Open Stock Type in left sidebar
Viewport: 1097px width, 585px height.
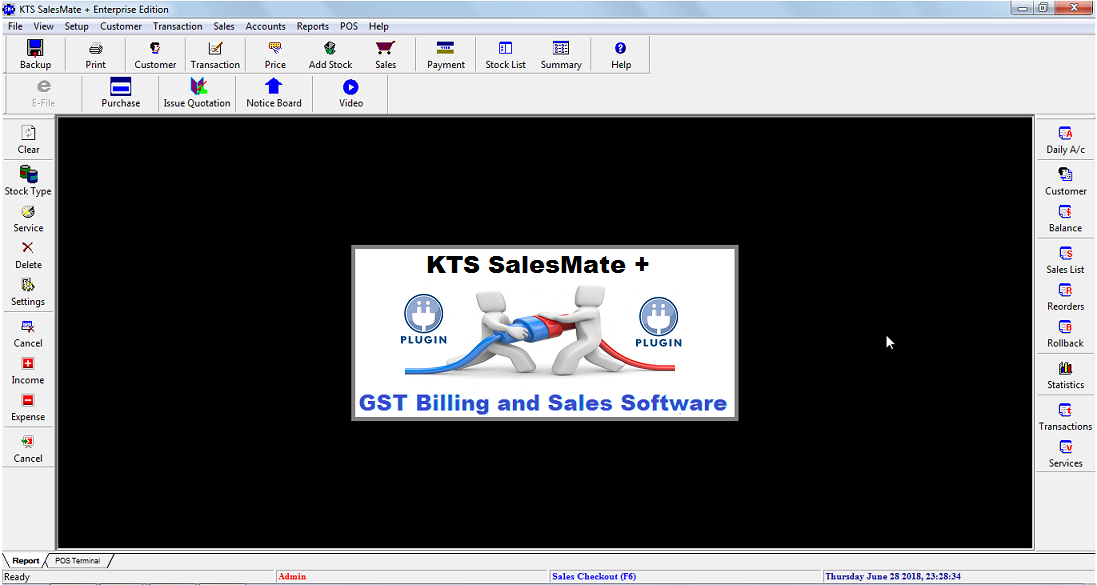29,181
